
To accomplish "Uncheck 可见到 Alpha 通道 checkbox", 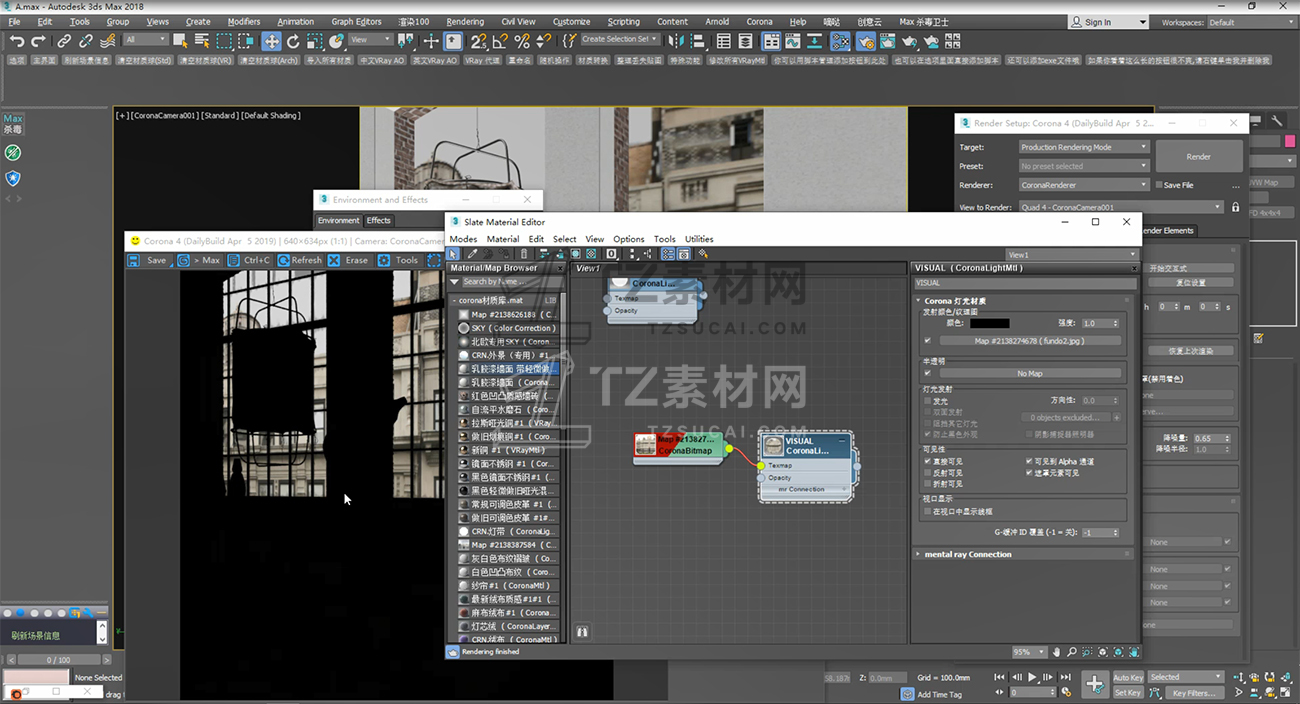I will point(1030,462).
